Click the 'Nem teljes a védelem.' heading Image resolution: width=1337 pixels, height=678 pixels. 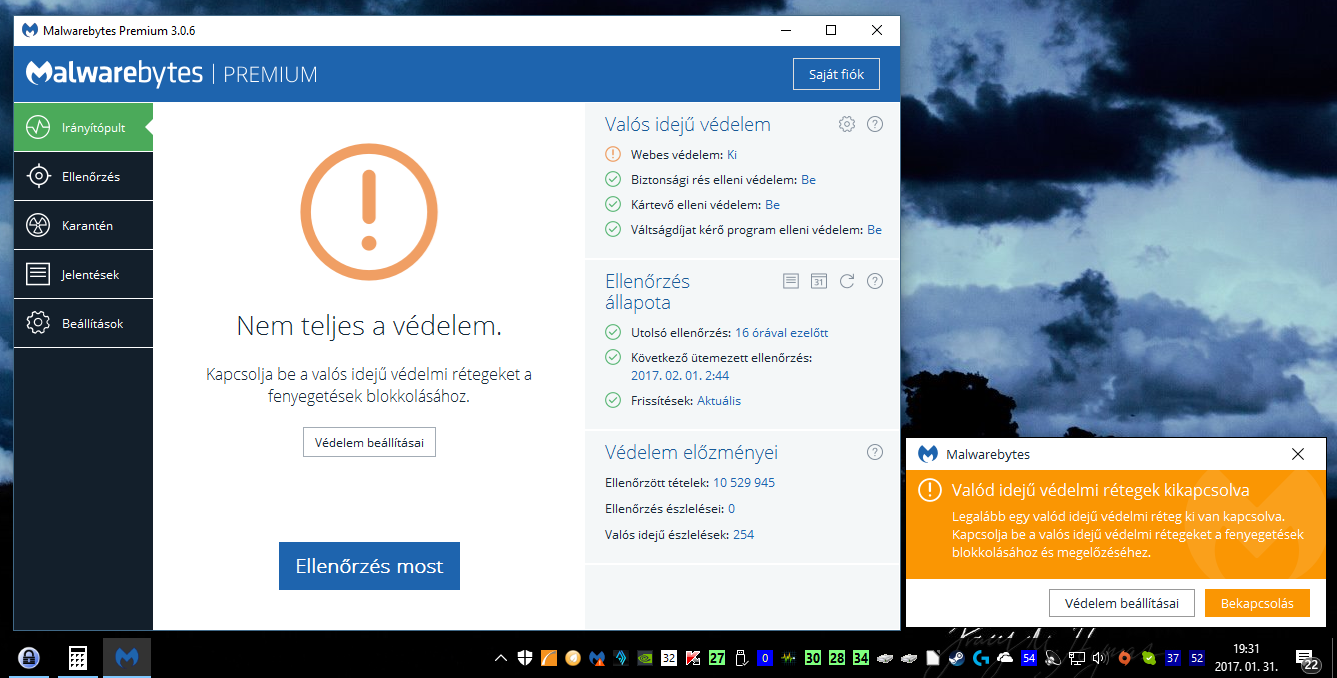point(369,325)
